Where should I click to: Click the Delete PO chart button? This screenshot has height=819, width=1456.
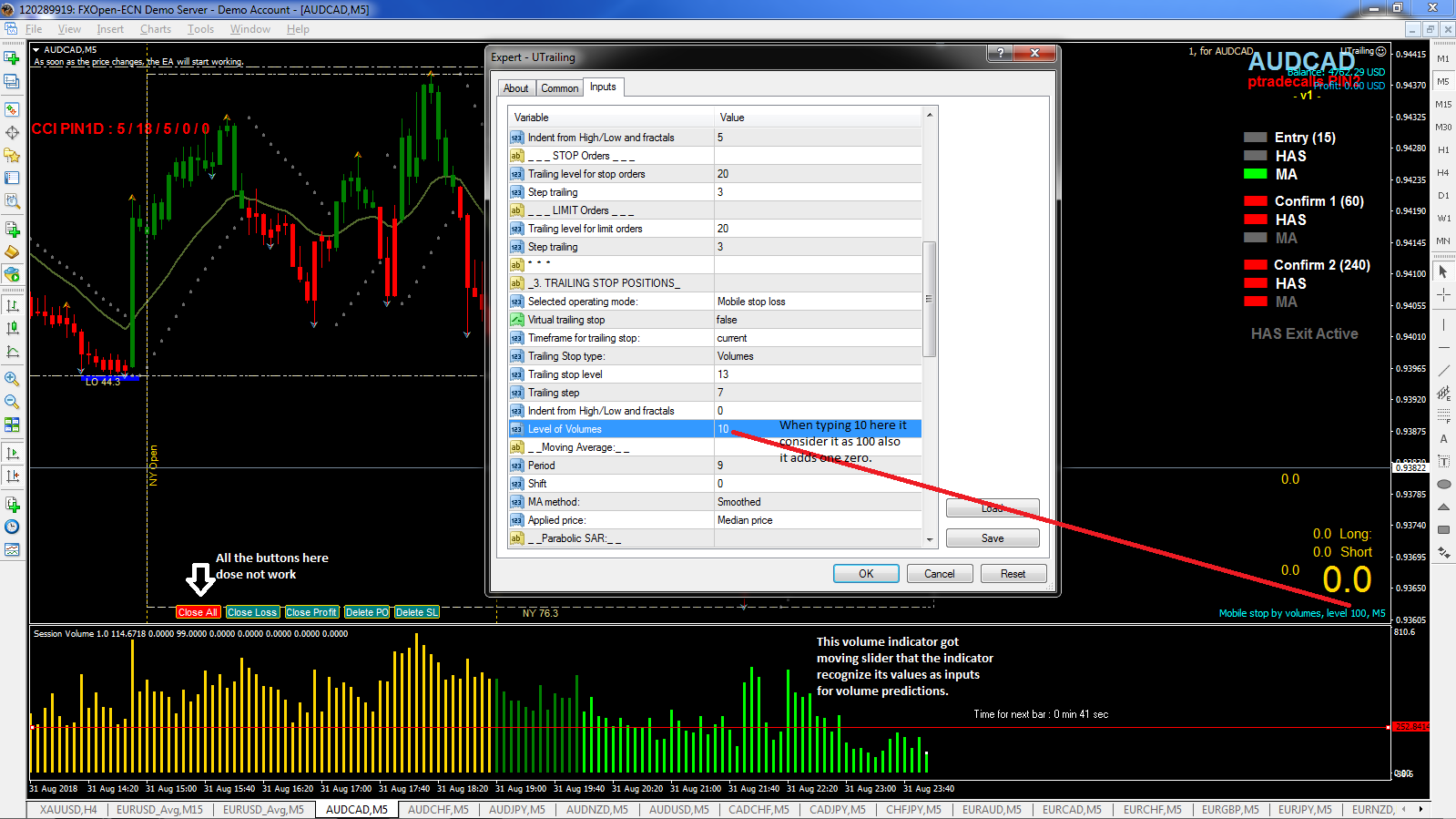[367, 612]
